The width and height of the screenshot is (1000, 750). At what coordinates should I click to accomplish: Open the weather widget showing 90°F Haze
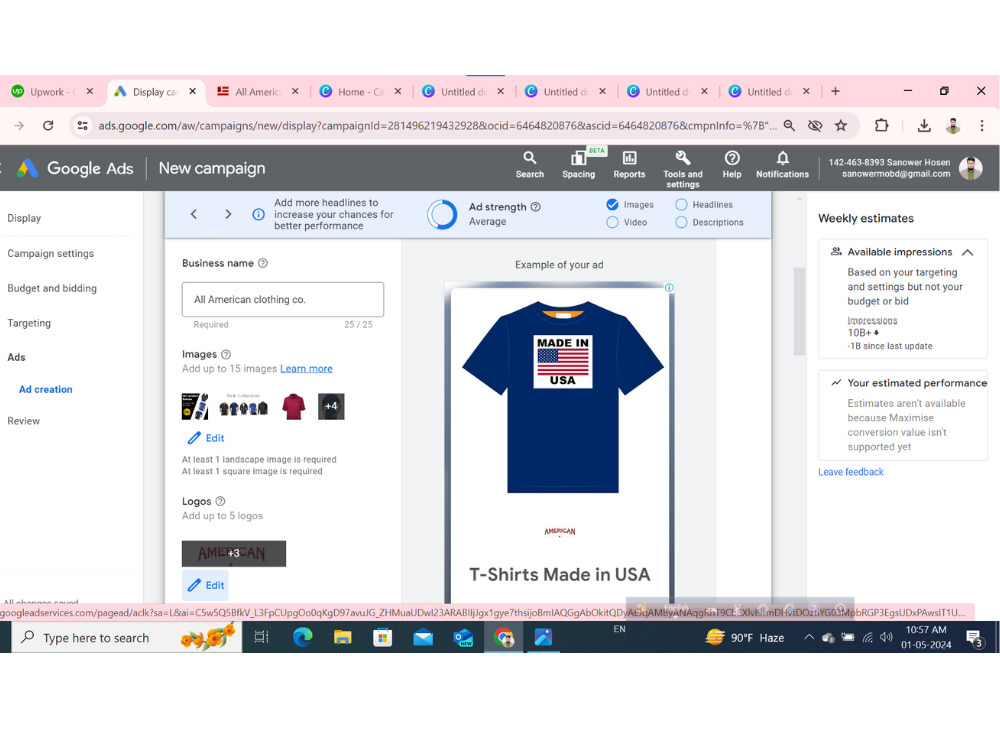745,637
